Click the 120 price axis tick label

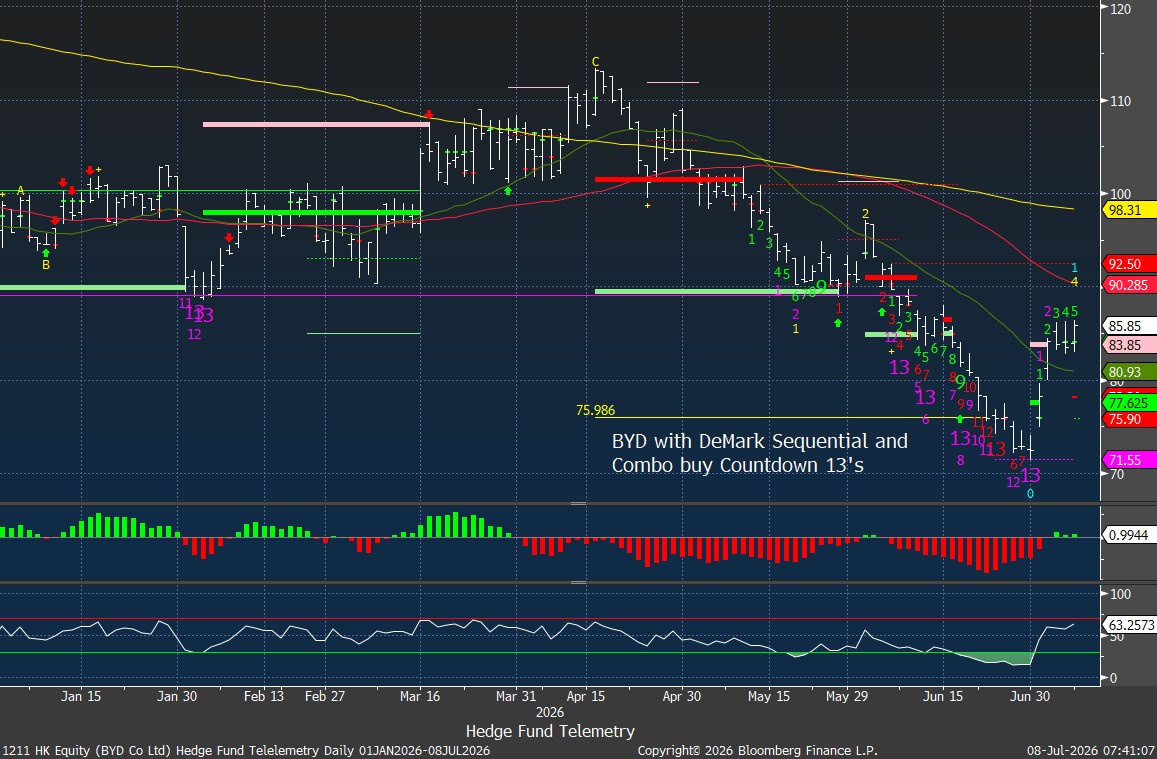click(1120, 8)
